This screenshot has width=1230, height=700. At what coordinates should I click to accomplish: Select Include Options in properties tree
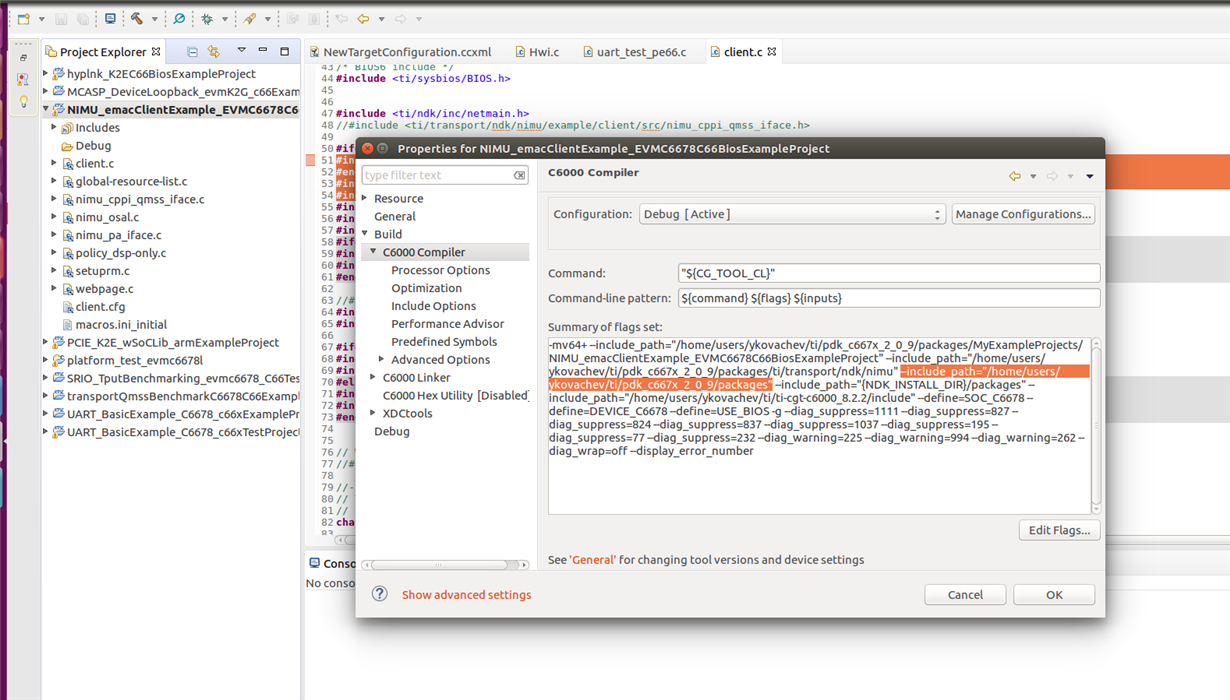434,306
